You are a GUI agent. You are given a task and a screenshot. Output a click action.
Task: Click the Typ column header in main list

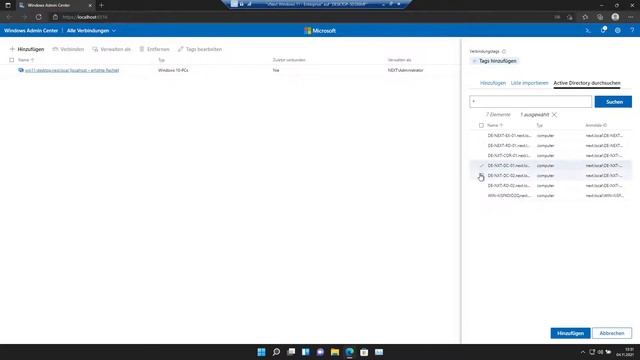point(161,60)
